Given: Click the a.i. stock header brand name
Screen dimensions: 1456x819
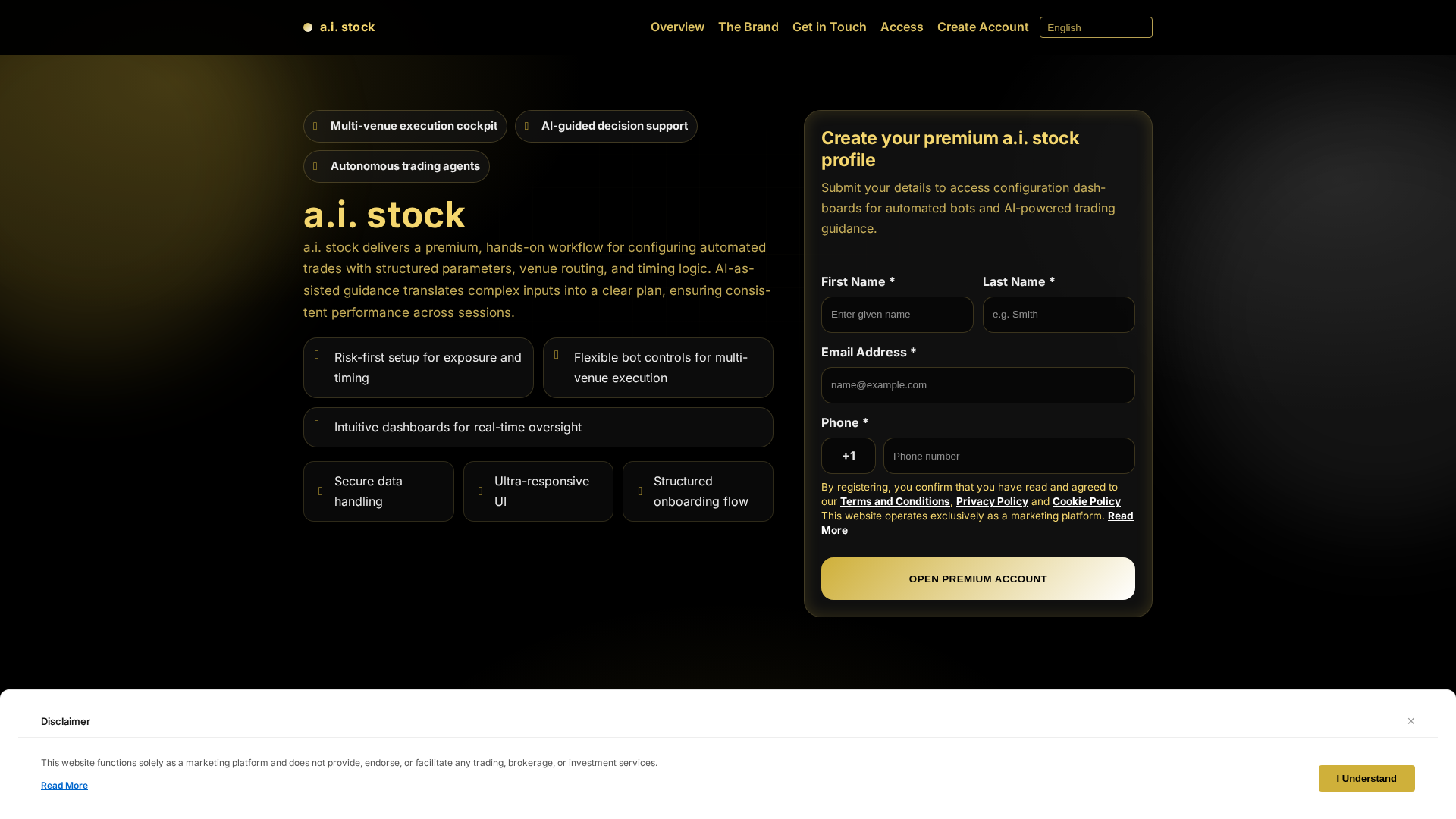Looking at the screenshot, I should click(347, 27).
